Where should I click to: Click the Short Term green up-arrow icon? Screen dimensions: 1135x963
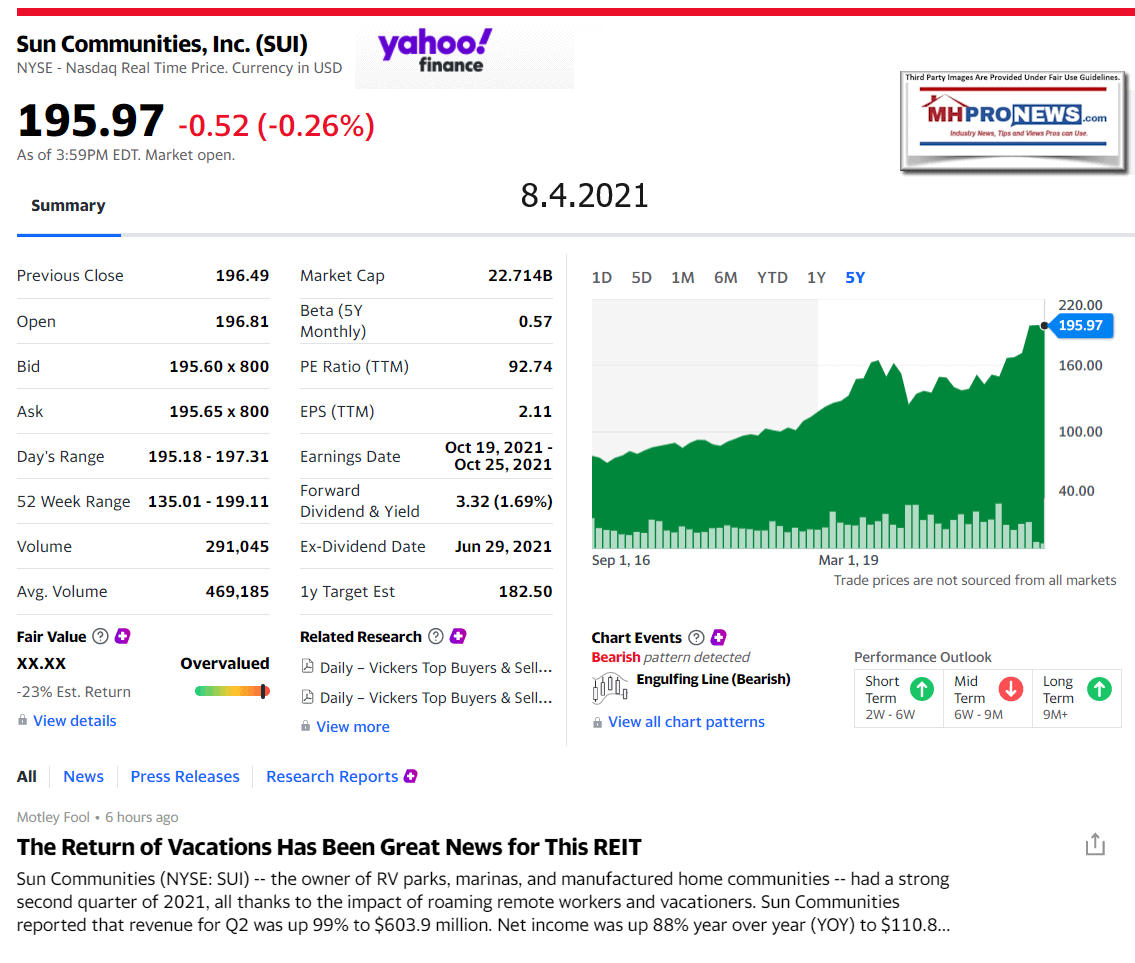(922, 688)
